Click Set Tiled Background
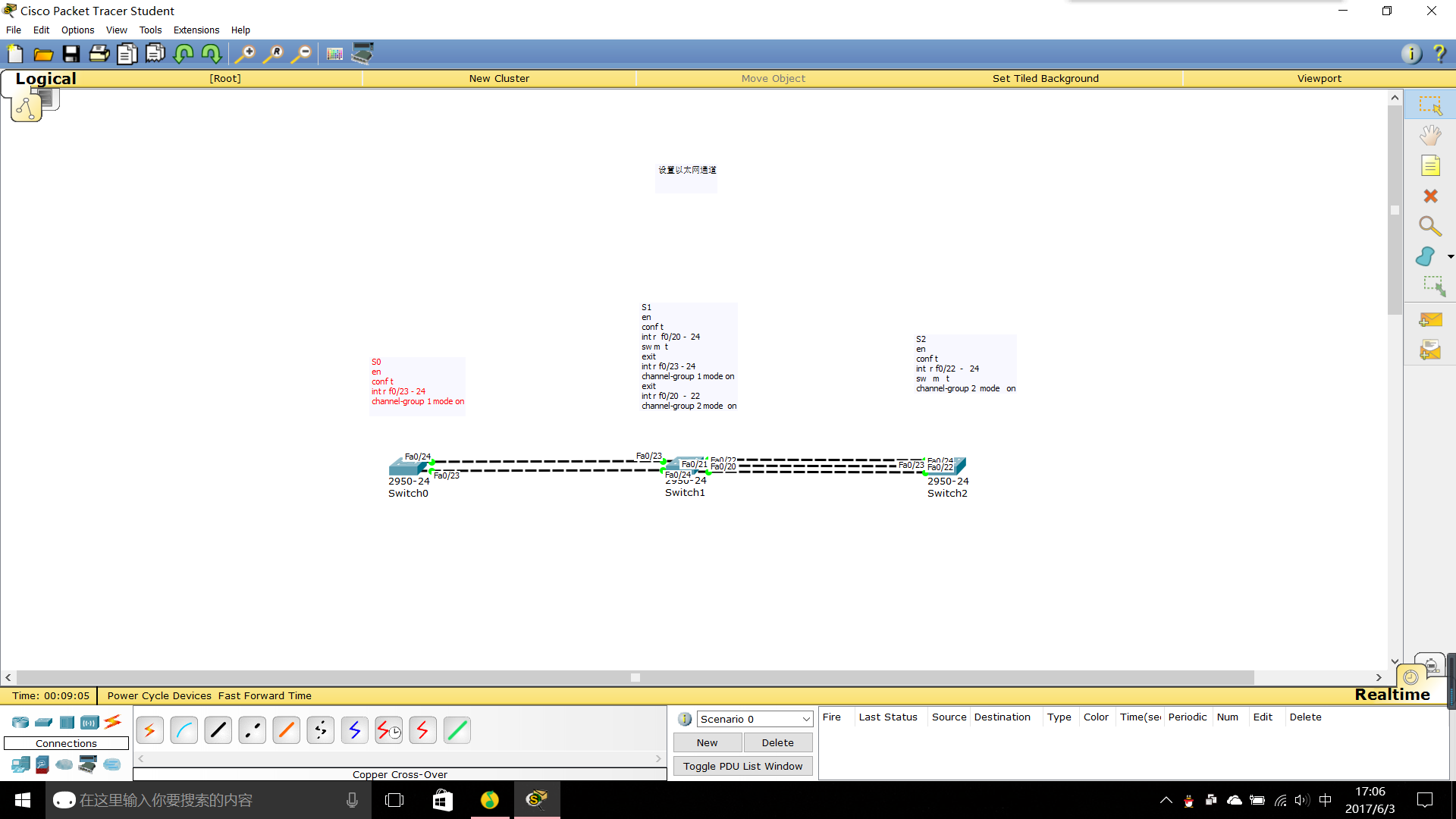Viewport: 1456px width, 819px height. [x=1045, y=79]
